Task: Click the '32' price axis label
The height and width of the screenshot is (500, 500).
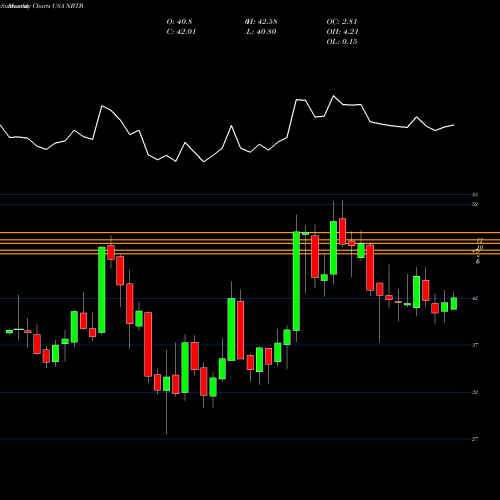Action: (475, 392)
